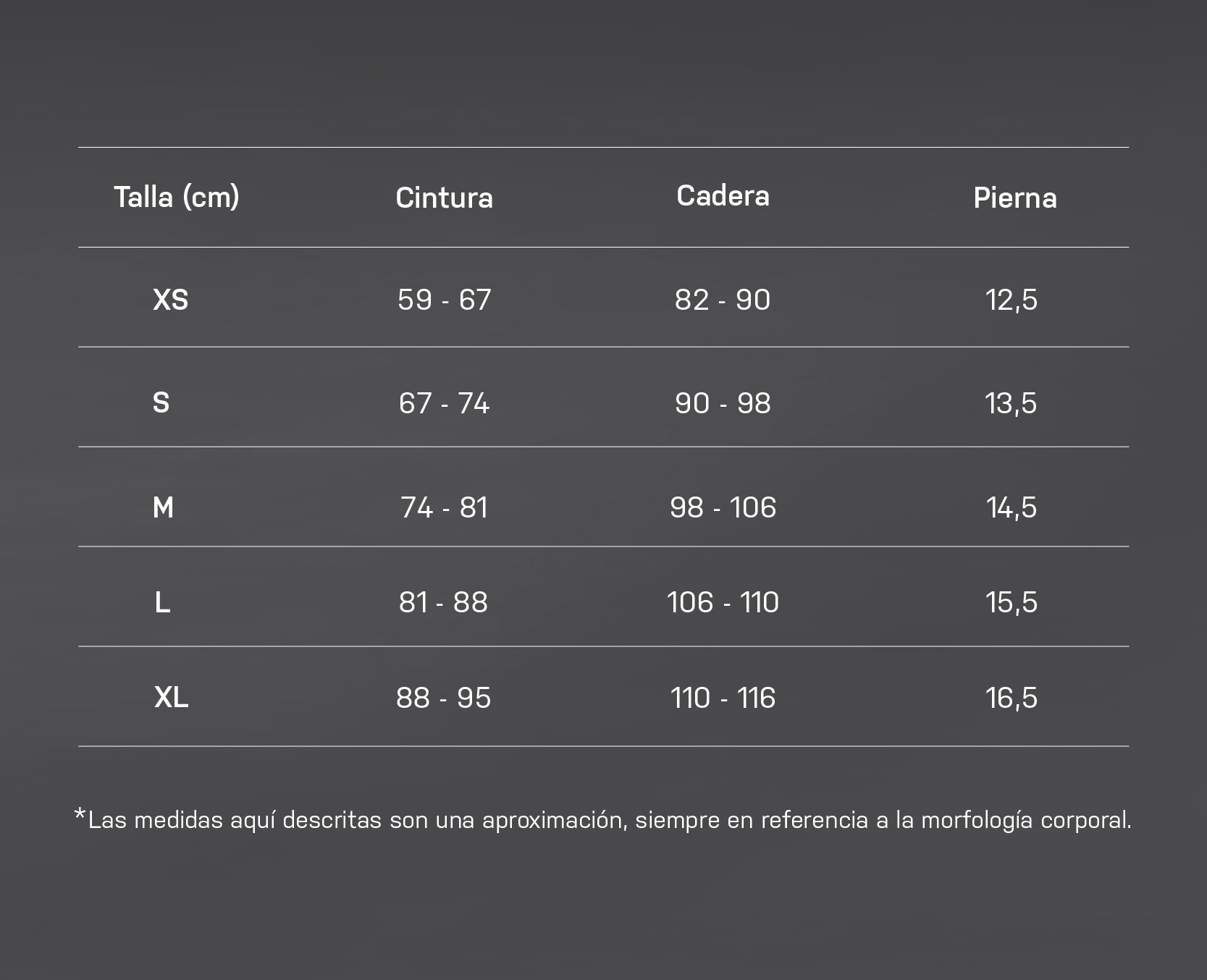Click the footnote about approximate measurements

pos(602,819)
